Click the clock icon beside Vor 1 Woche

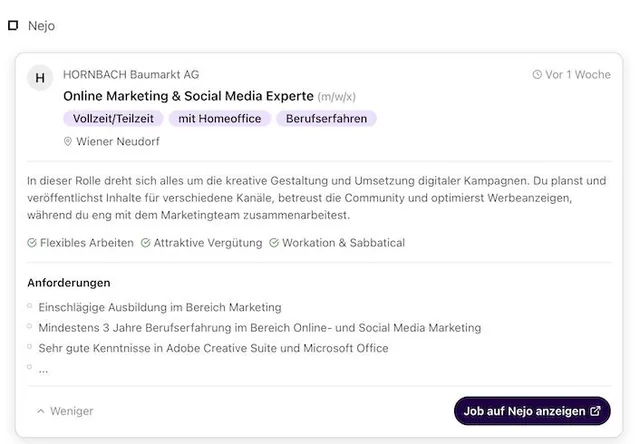pos(537,75)
